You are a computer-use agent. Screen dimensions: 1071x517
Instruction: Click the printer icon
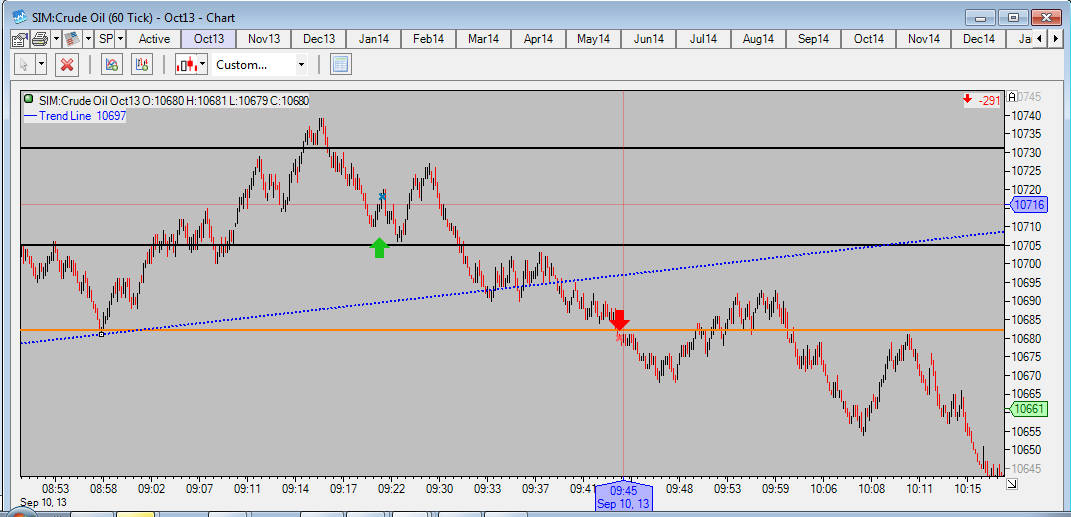(x=40, y=39)
